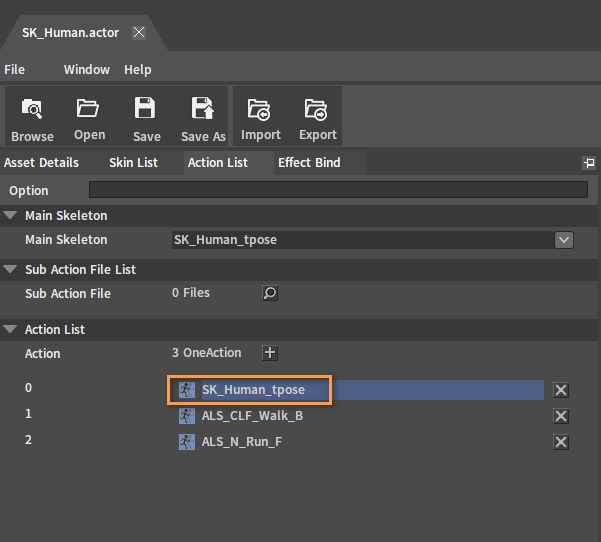The image size is (601, 542).
Task: Open the Main Skeleton dropdown arrow
Action: (x=564, y=240)
